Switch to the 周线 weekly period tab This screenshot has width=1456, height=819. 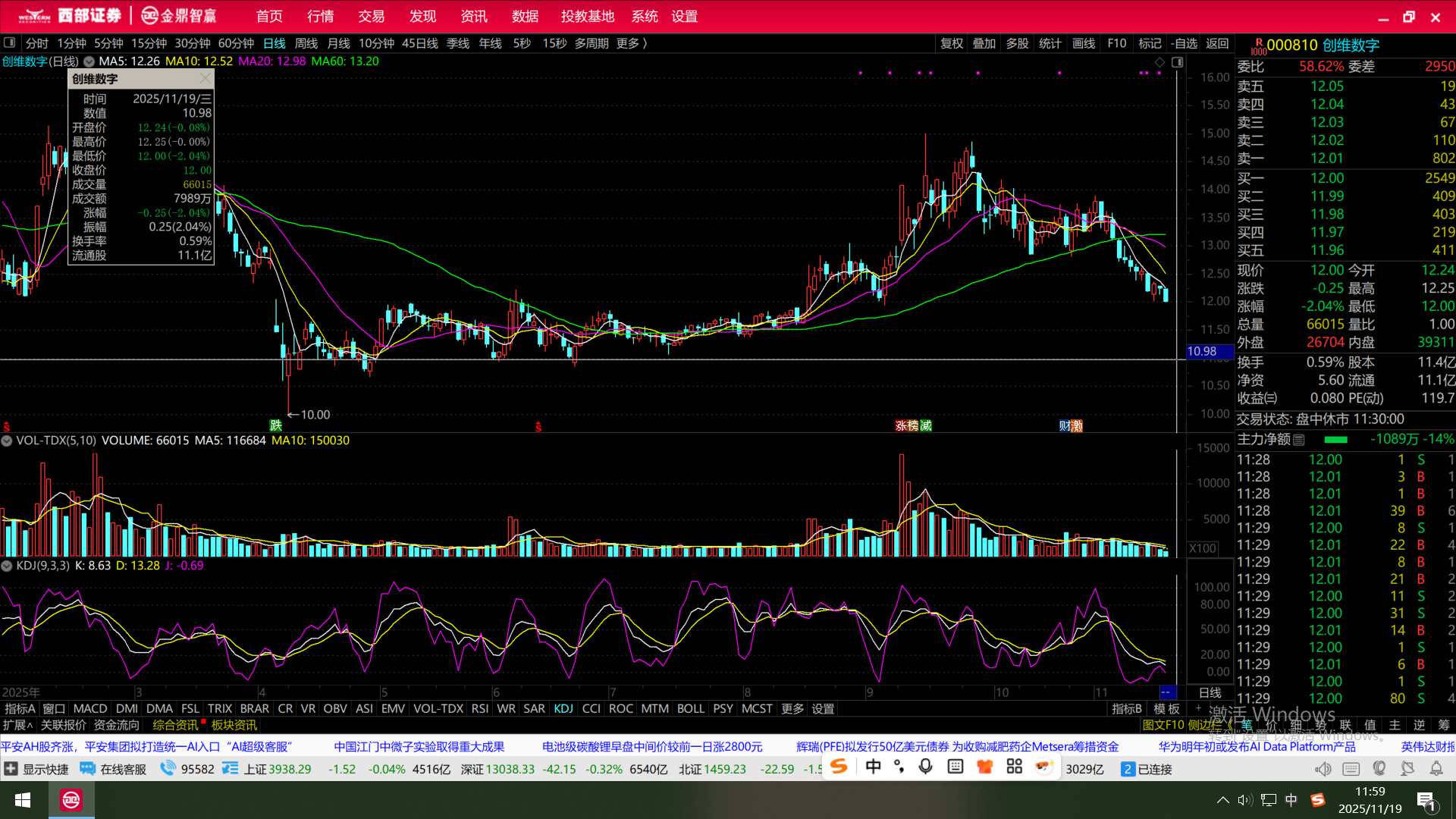(x=306, y=43)
